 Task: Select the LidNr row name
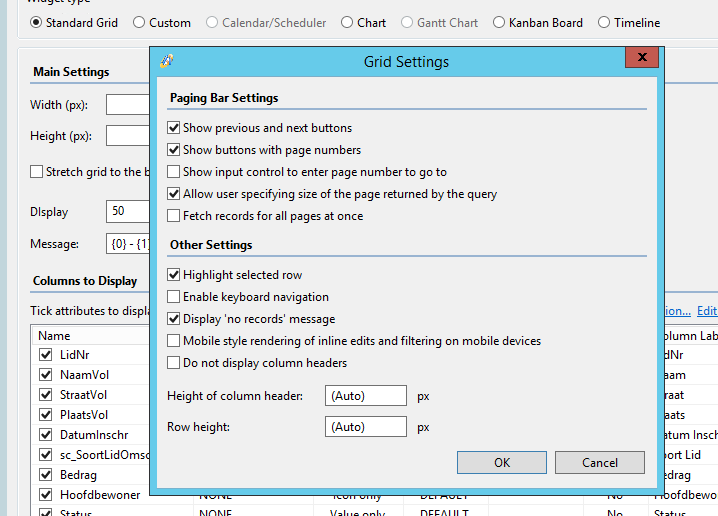75,355
